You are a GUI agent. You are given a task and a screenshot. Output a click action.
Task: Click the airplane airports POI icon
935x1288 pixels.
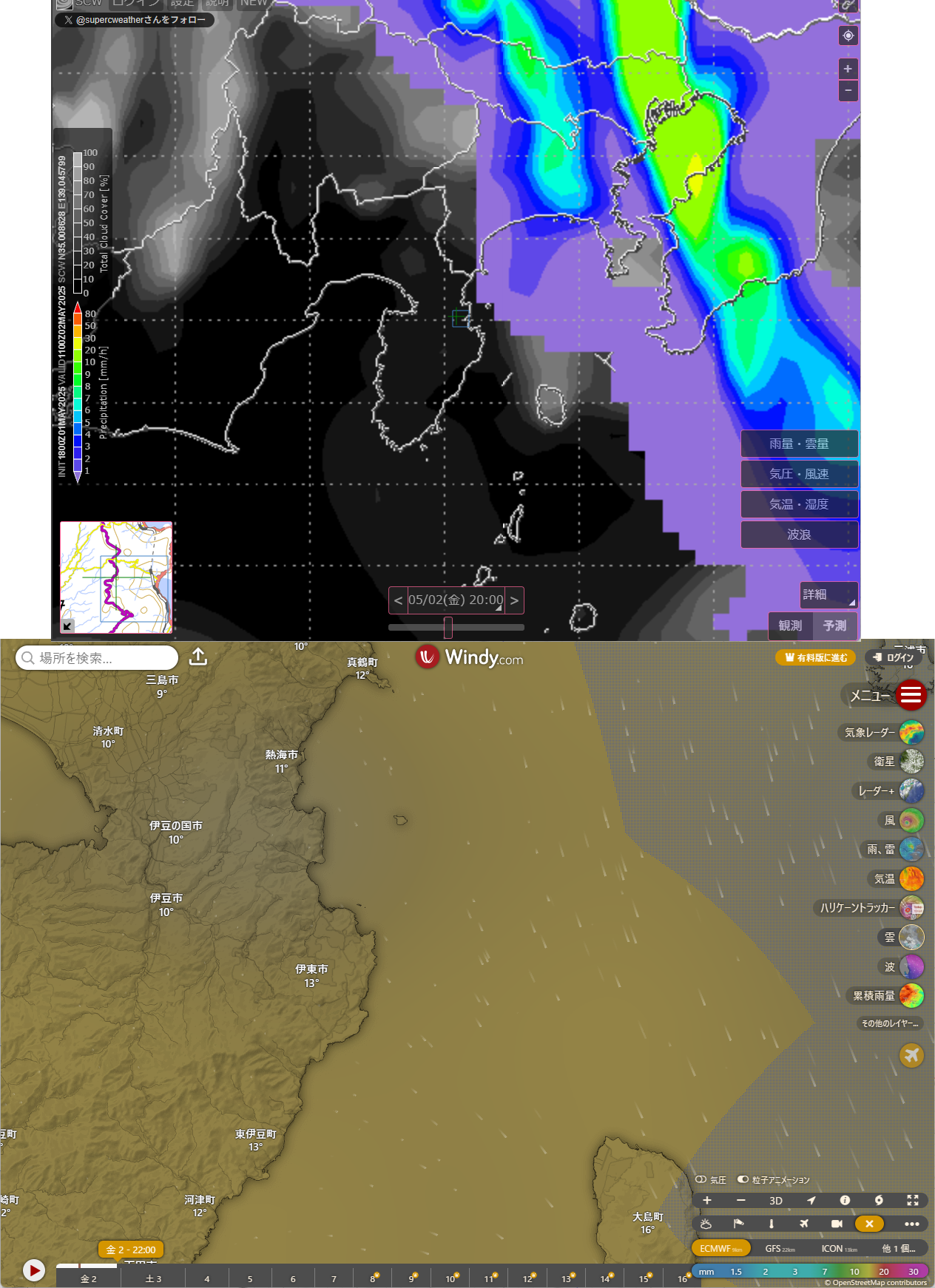coord(804,1224)
